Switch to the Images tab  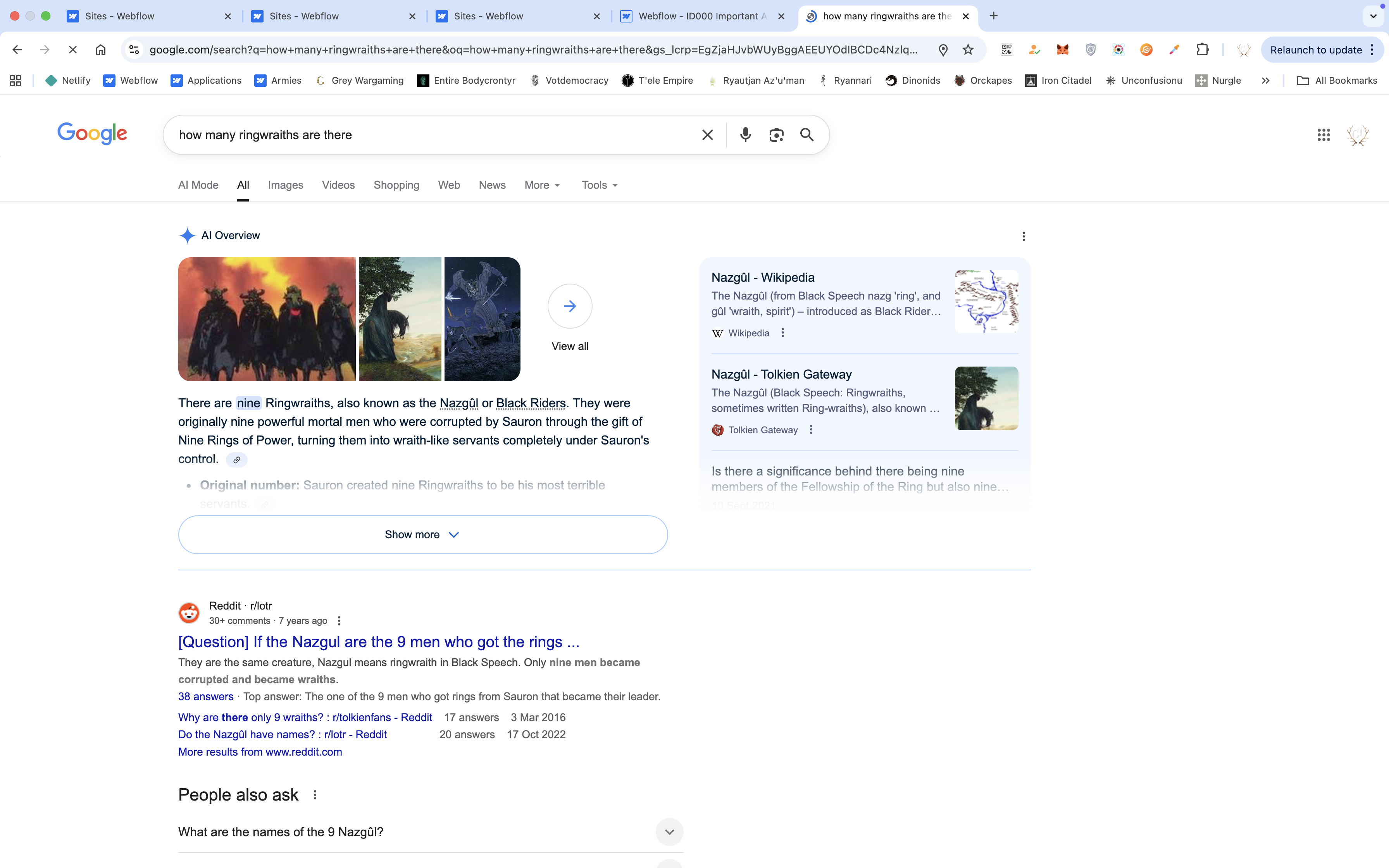(285, 186)
